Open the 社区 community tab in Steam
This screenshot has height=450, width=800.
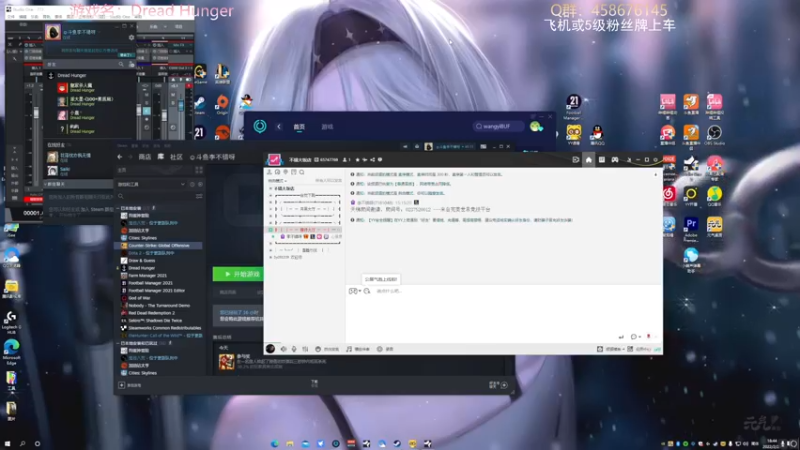pos(176,157)
